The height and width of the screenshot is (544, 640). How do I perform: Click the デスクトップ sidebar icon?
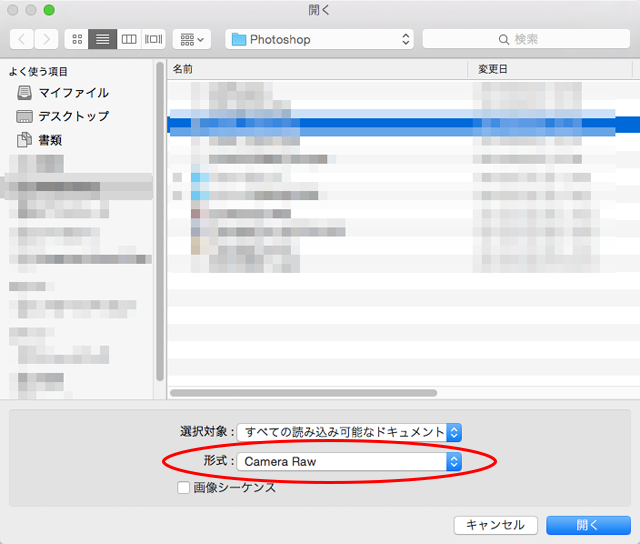point(24,116)
